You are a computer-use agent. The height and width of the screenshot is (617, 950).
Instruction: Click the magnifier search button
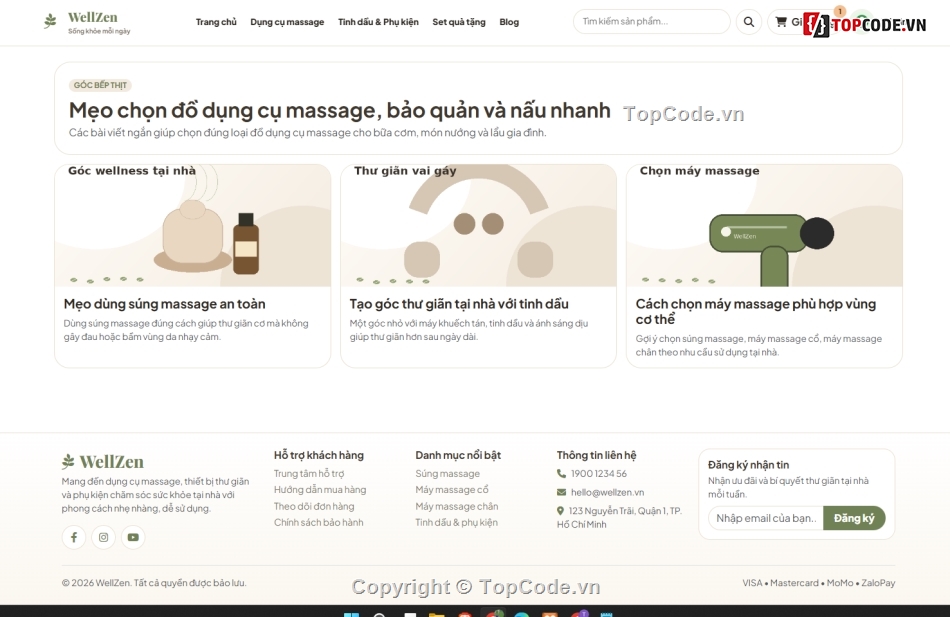tap(749, 22)
